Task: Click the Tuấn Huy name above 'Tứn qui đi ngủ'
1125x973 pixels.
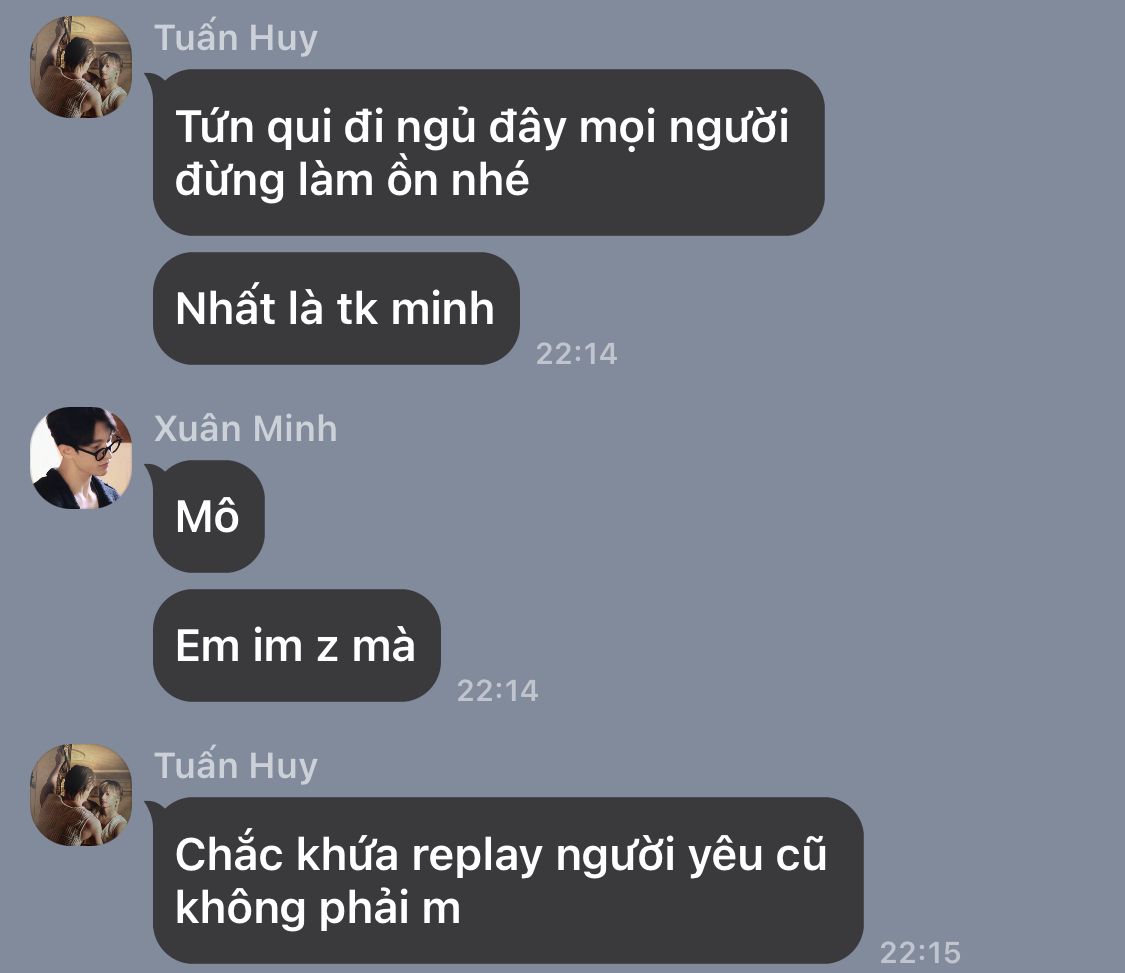Action: click(x=236, y=38)
